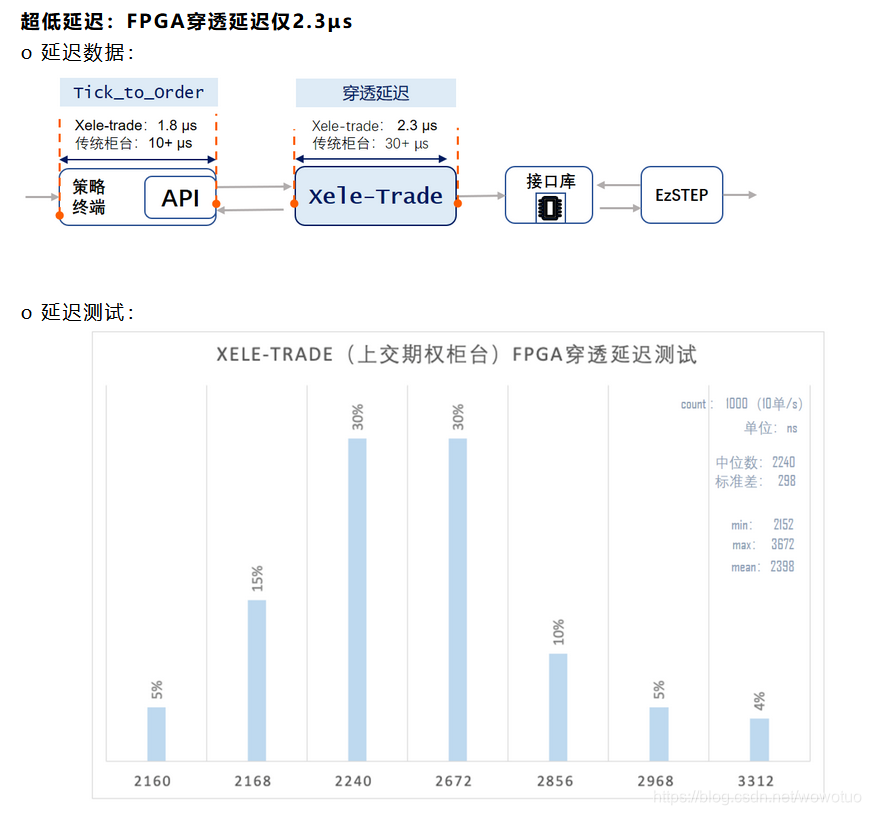The height and width of the screenshot is (815, 871).
Task: Click the x-axis label 2168
Action: (x=253, y=781)
